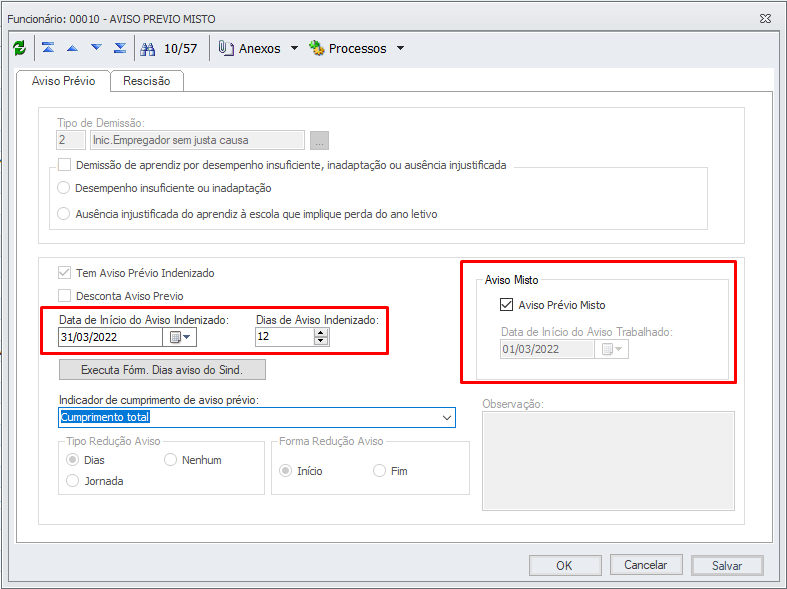Decrease Dias de Aviso Indenizado stepper
This screenshot has height=589, width=787.
[x=321, y=341]
